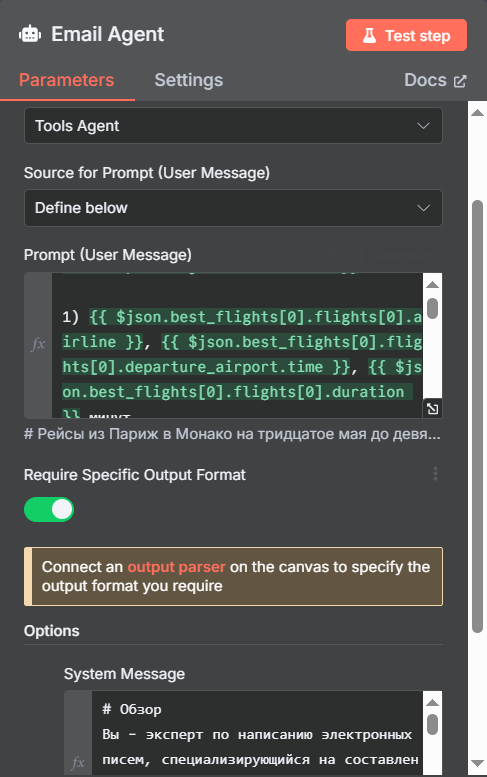Open the Define below prompt source dropdown
Image resolution: width=487 pixels, height=777 pixels.
click(x=233, y=208)
